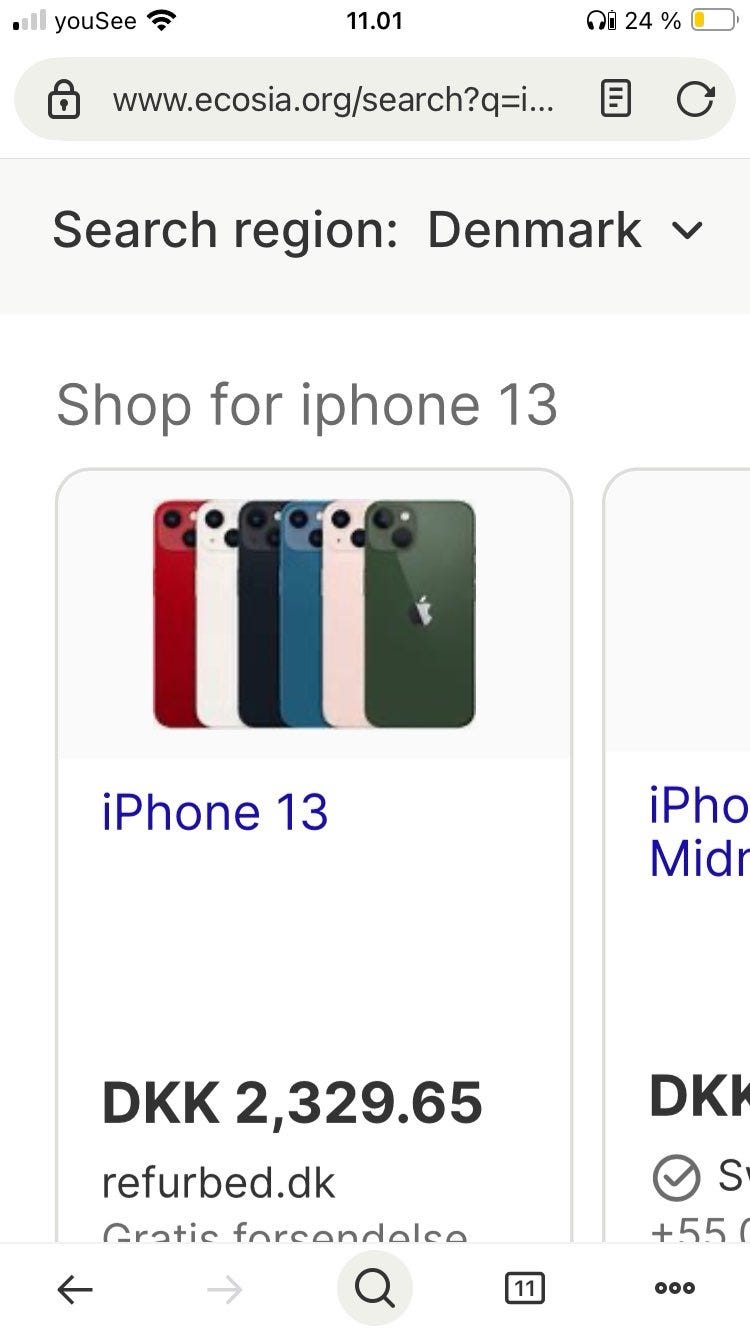
Task: Select the DKK 2,329.65 price
Action: pos(292,1102)
